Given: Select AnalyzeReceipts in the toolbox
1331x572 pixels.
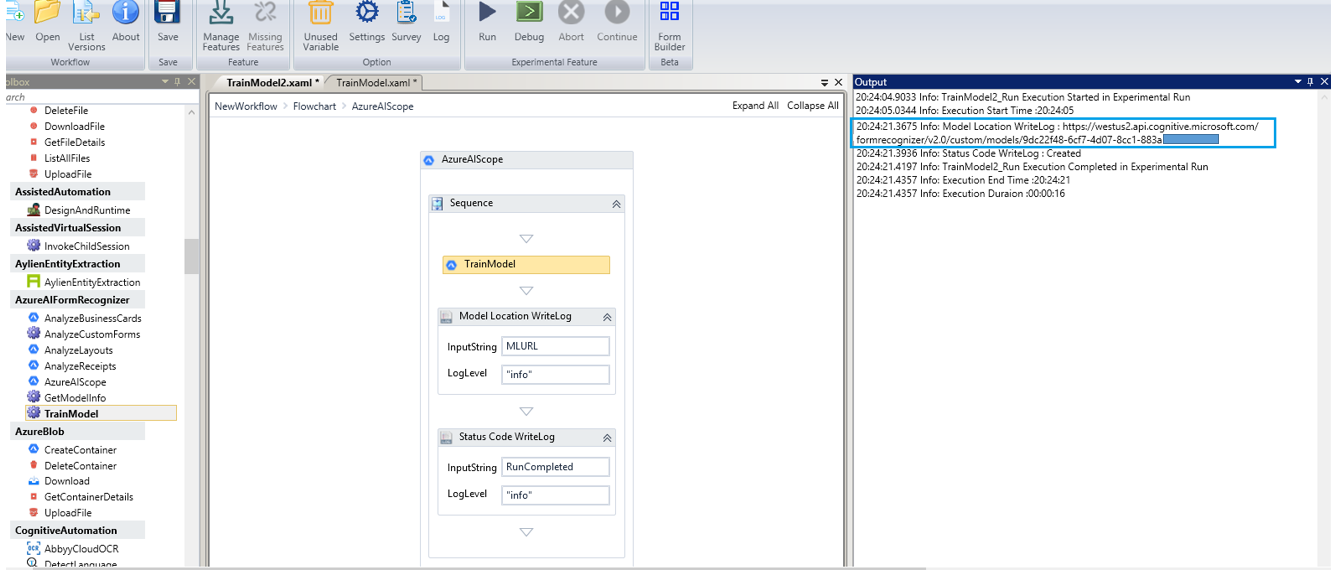Looking at the screenshot, I should click(80, 366).
